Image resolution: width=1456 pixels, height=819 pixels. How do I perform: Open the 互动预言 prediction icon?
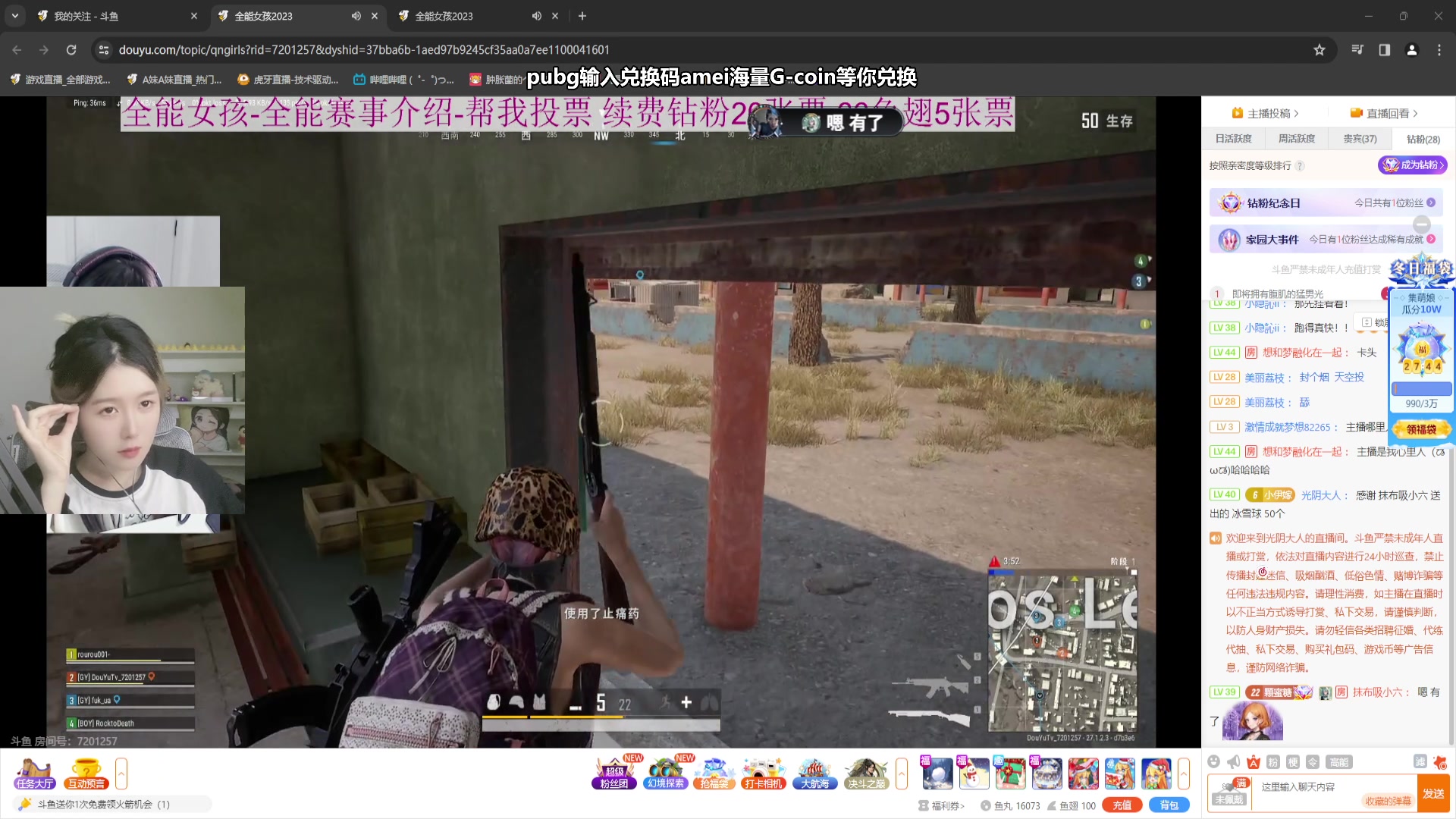pyautogui.click(x=86, y=773)
